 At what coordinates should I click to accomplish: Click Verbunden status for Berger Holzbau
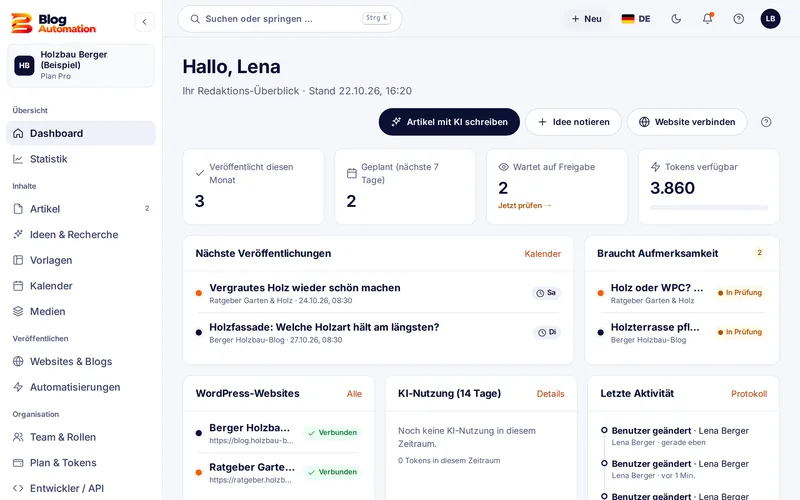click(332, 433)
